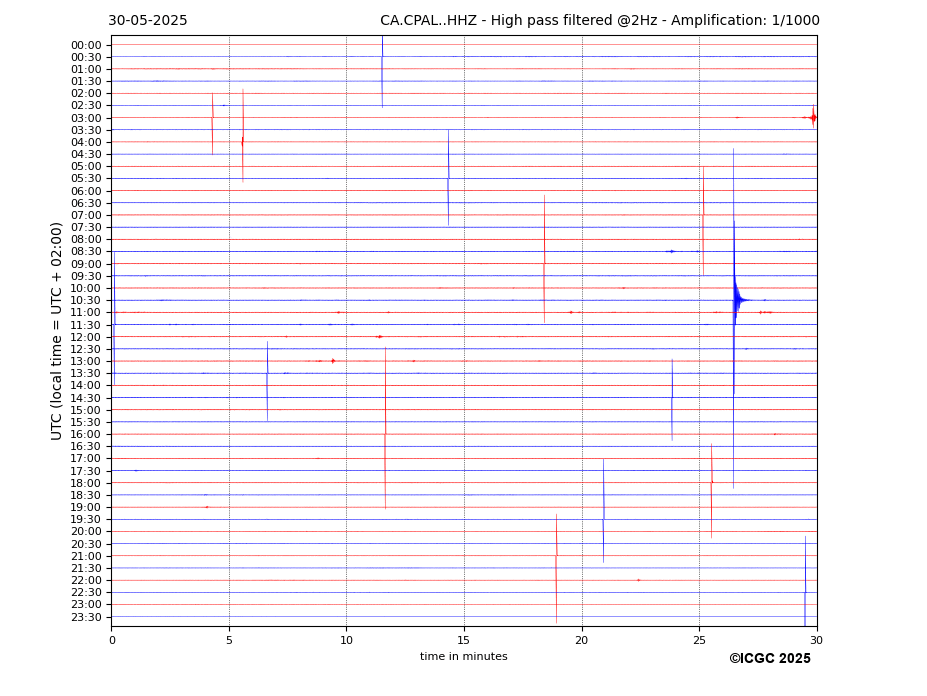This screenshot has height=696, width=927.
Task: Click the small red event near minute 9 on the 13:00 trace
Action: pos(333,361)
